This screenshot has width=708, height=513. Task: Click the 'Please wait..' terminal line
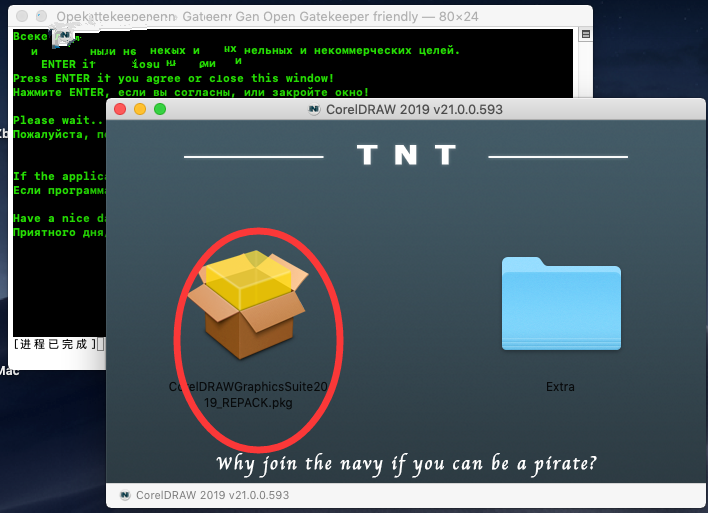pos(59,120)
